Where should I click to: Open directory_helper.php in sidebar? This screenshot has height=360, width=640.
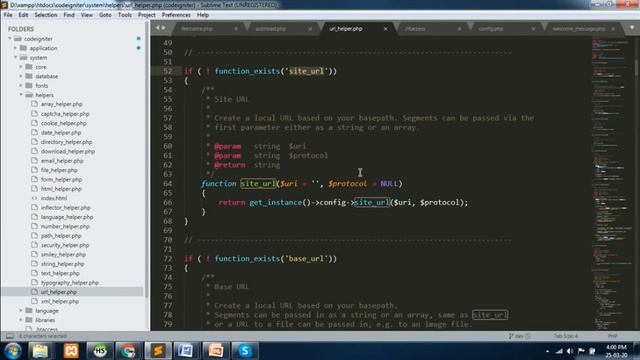66,142
